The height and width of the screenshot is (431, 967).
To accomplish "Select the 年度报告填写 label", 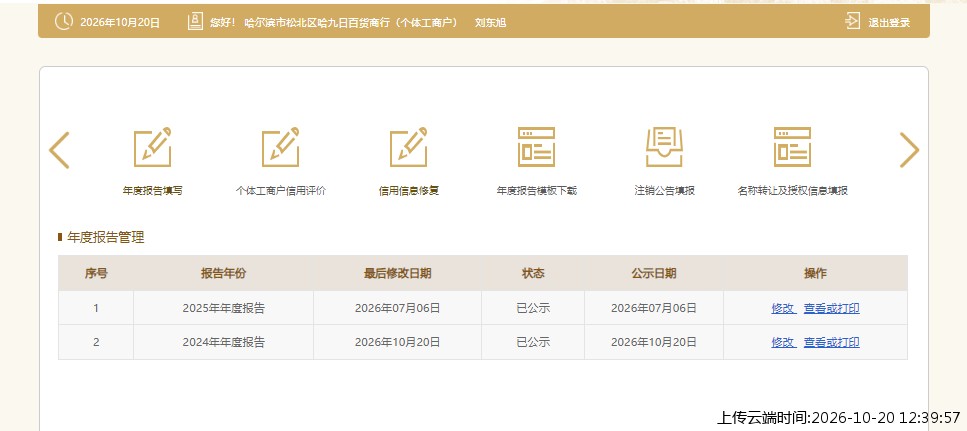I will pyautogui.click(x=152, y=191).
